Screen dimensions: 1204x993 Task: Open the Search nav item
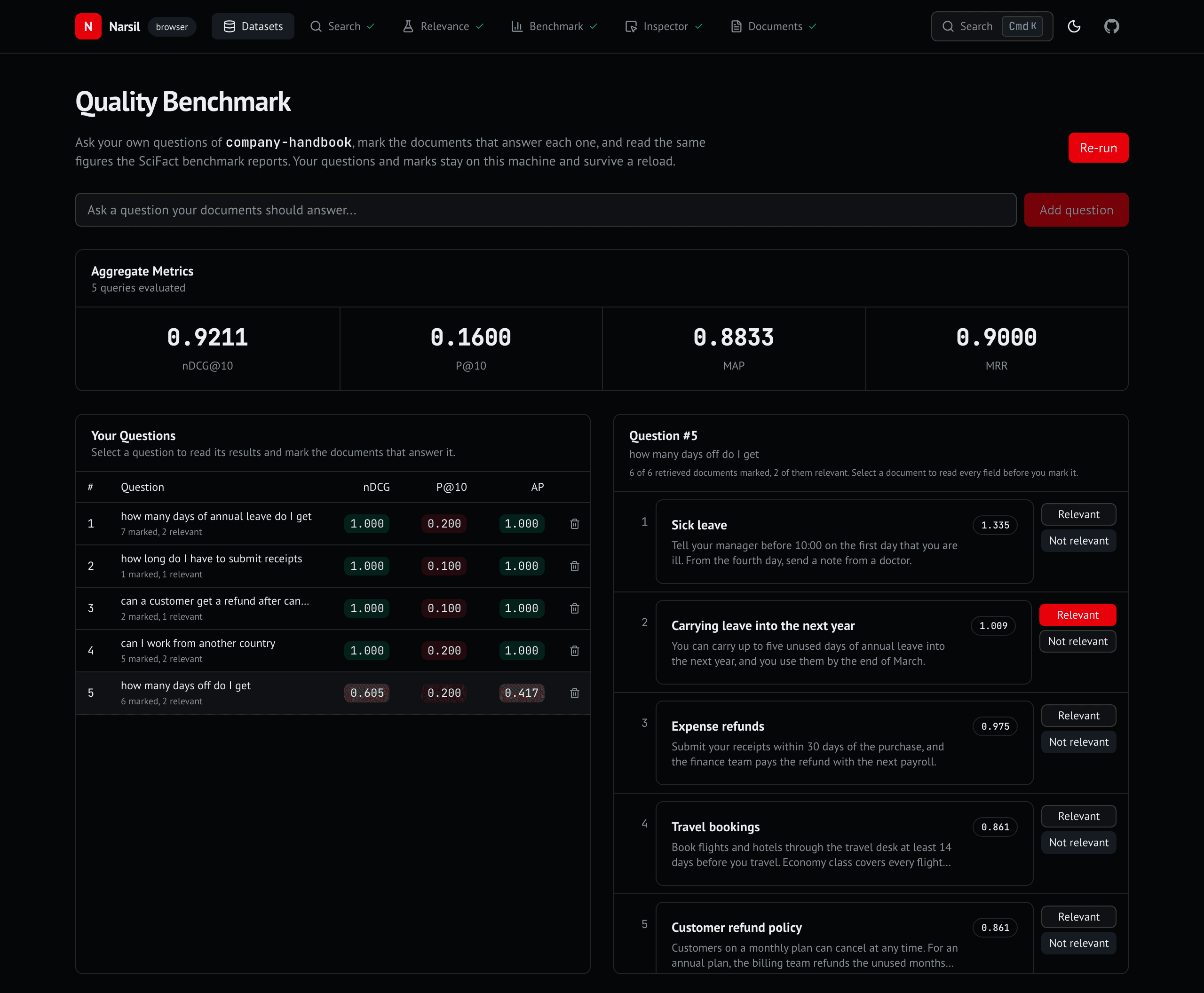342,26
